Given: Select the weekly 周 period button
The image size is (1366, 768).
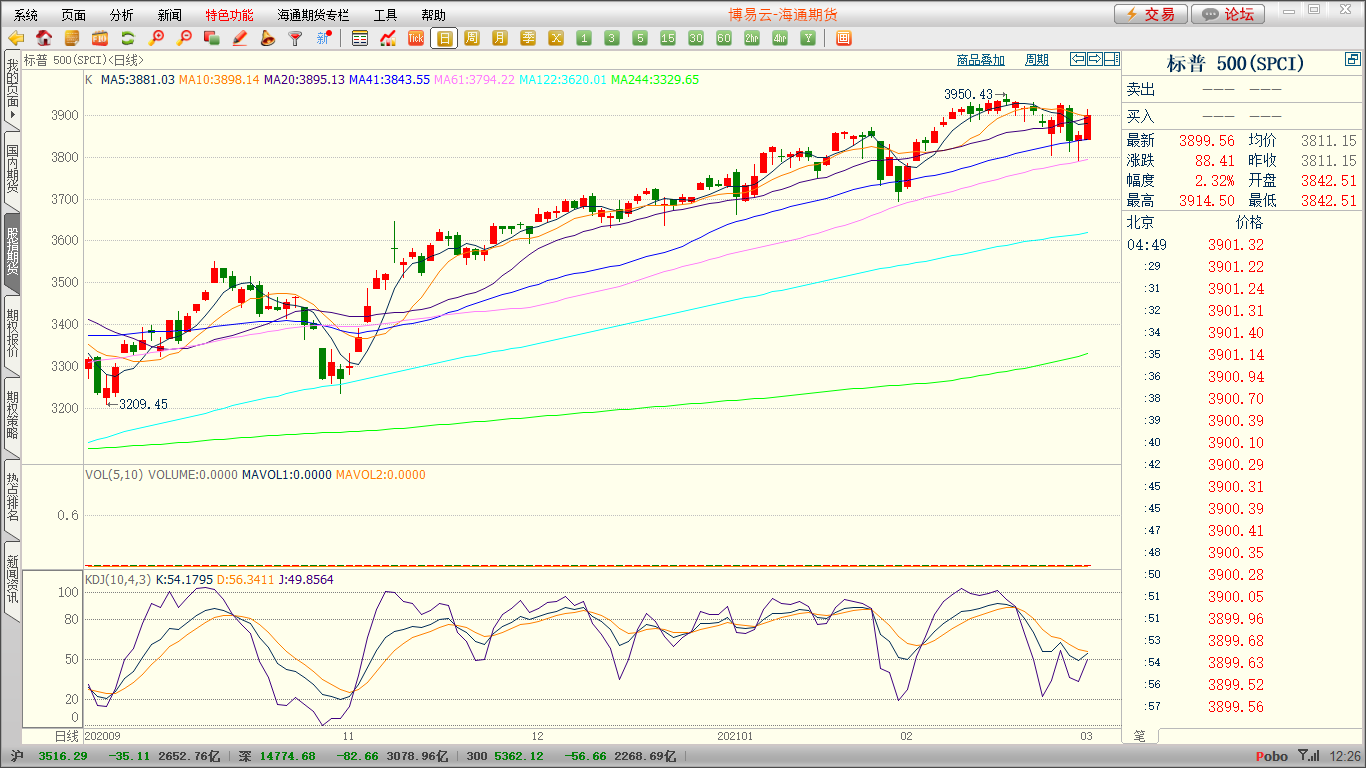Looking at the screenshot, I should point(472,39).
